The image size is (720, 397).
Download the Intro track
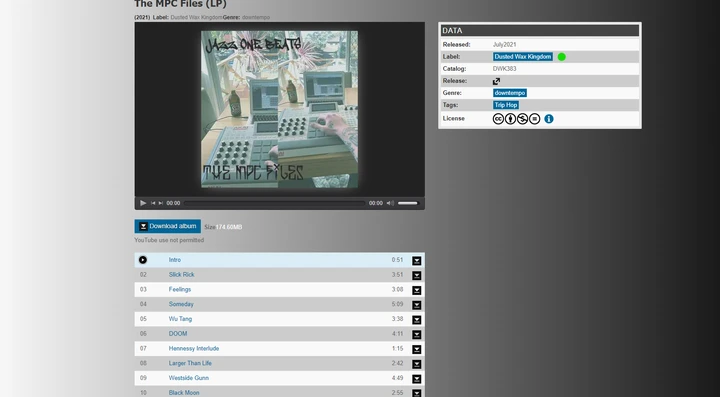[416, 261]
